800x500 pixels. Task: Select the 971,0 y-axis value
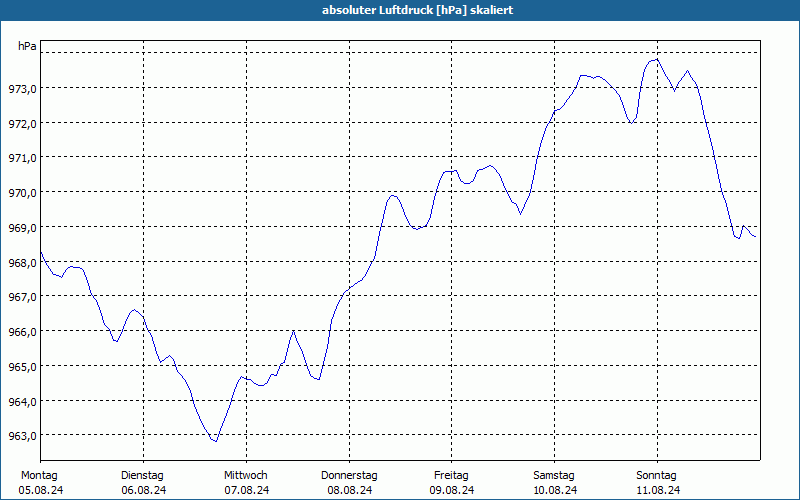(x=22, y=159)
